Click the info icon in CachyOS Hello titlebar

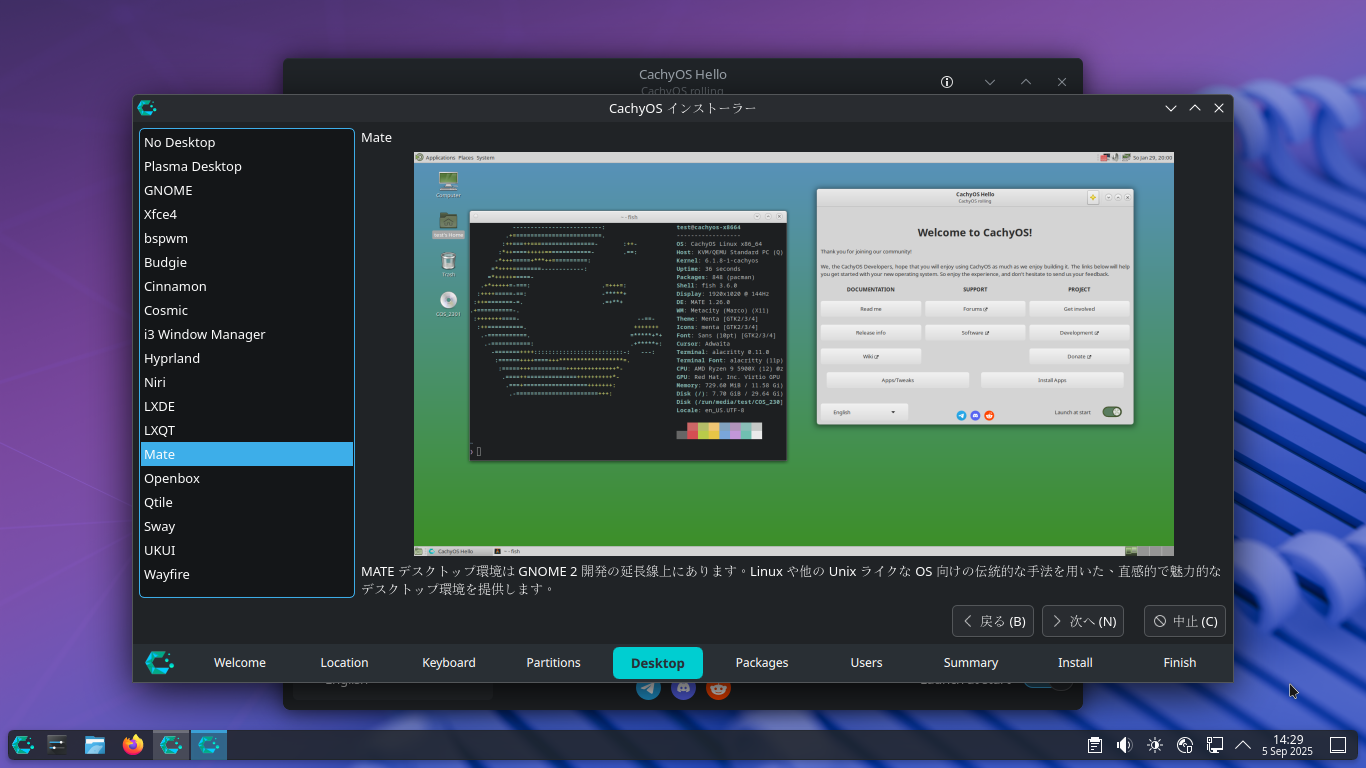(947, 82)
